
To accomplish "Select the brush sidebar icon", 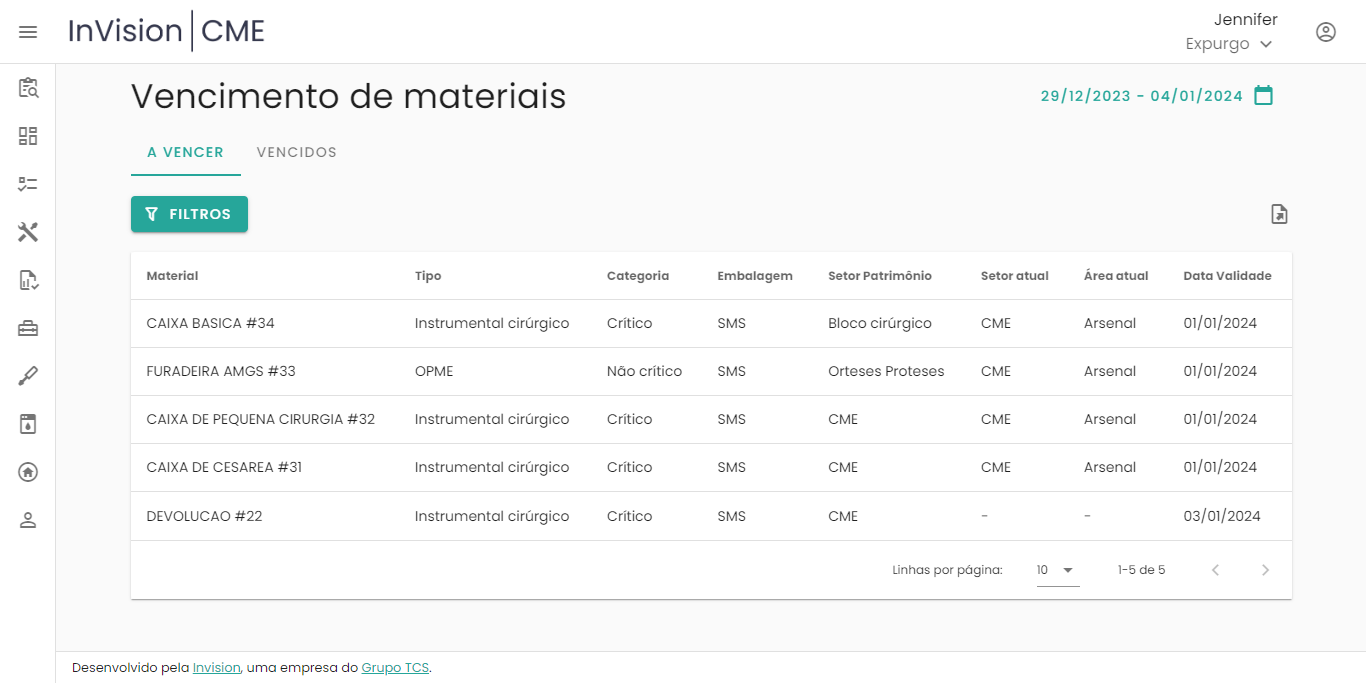I will coord(28,376).
